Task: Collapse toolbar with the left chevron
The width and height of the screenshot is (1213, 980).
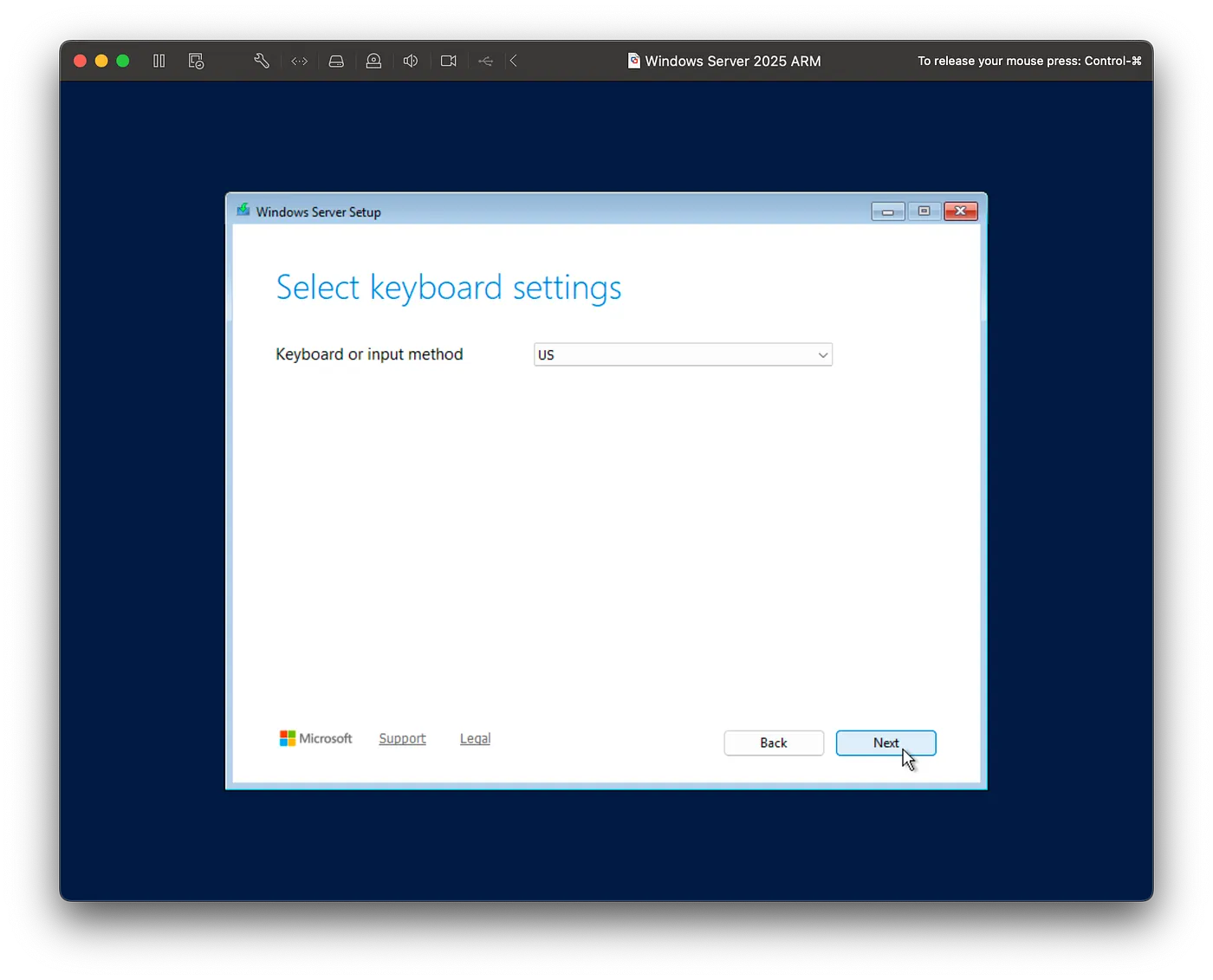Action: pos(514,61)
